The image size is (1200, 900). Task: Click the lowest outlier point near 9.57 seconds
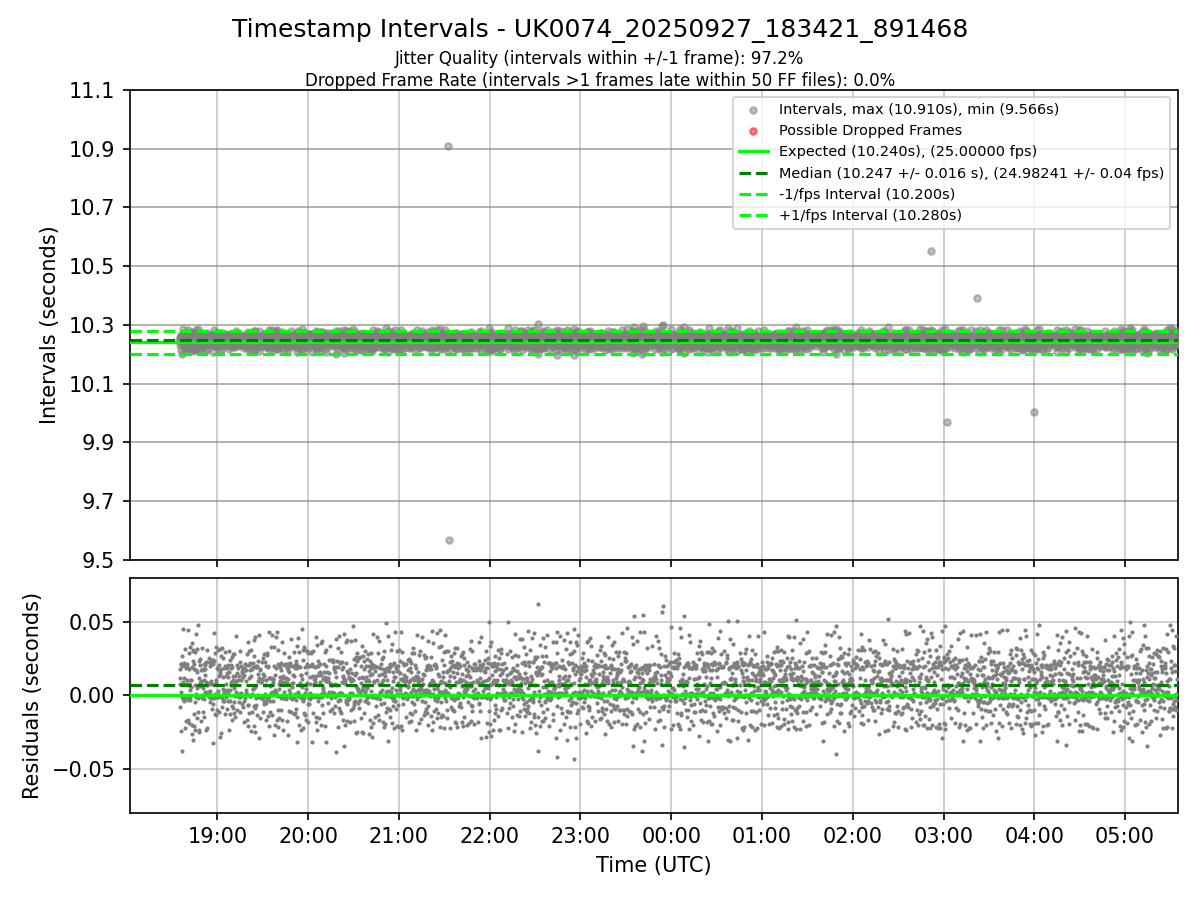click(449, 540)
